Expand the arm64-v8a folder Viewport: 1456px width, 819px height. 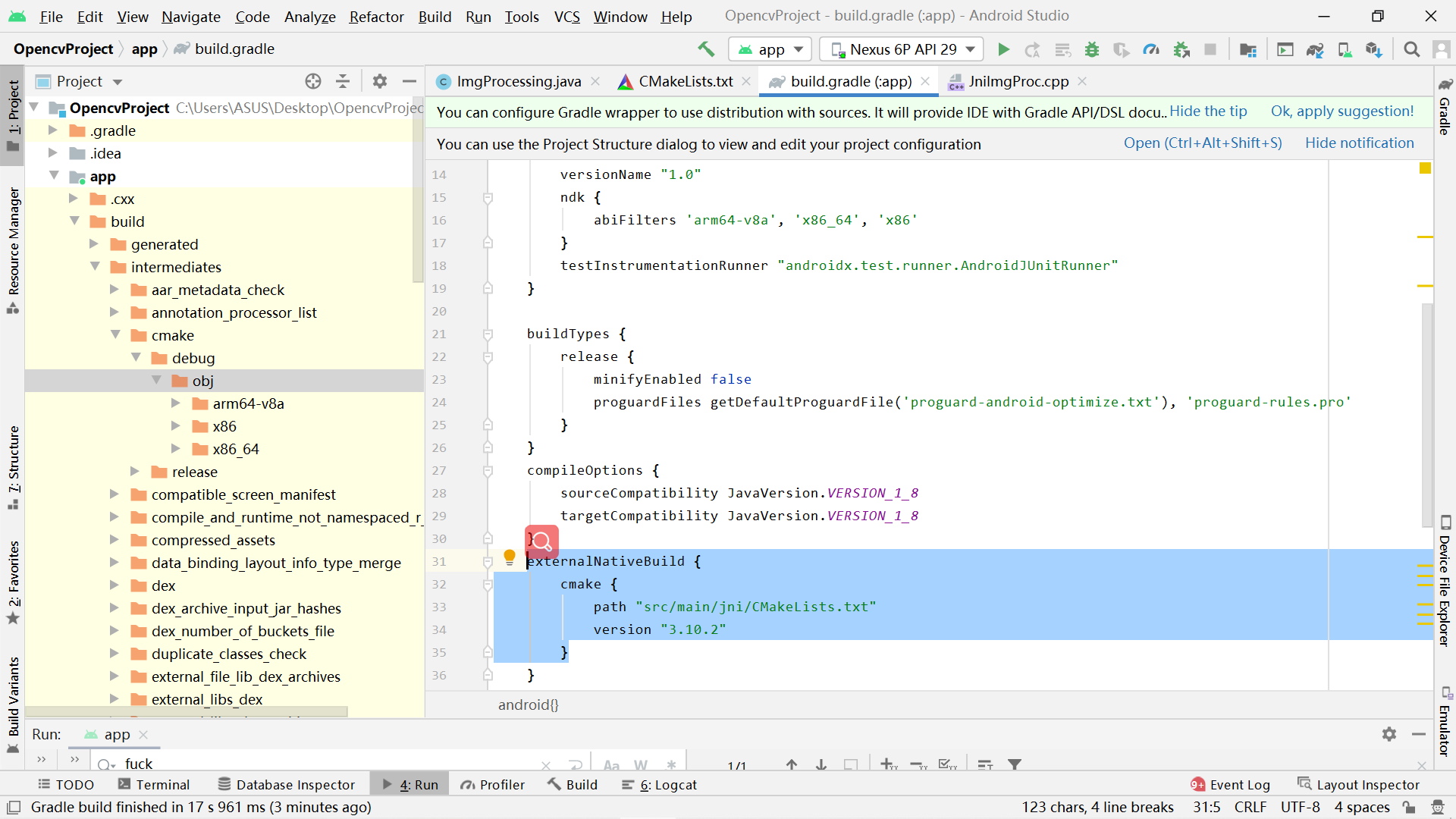[x=176, y=403]
